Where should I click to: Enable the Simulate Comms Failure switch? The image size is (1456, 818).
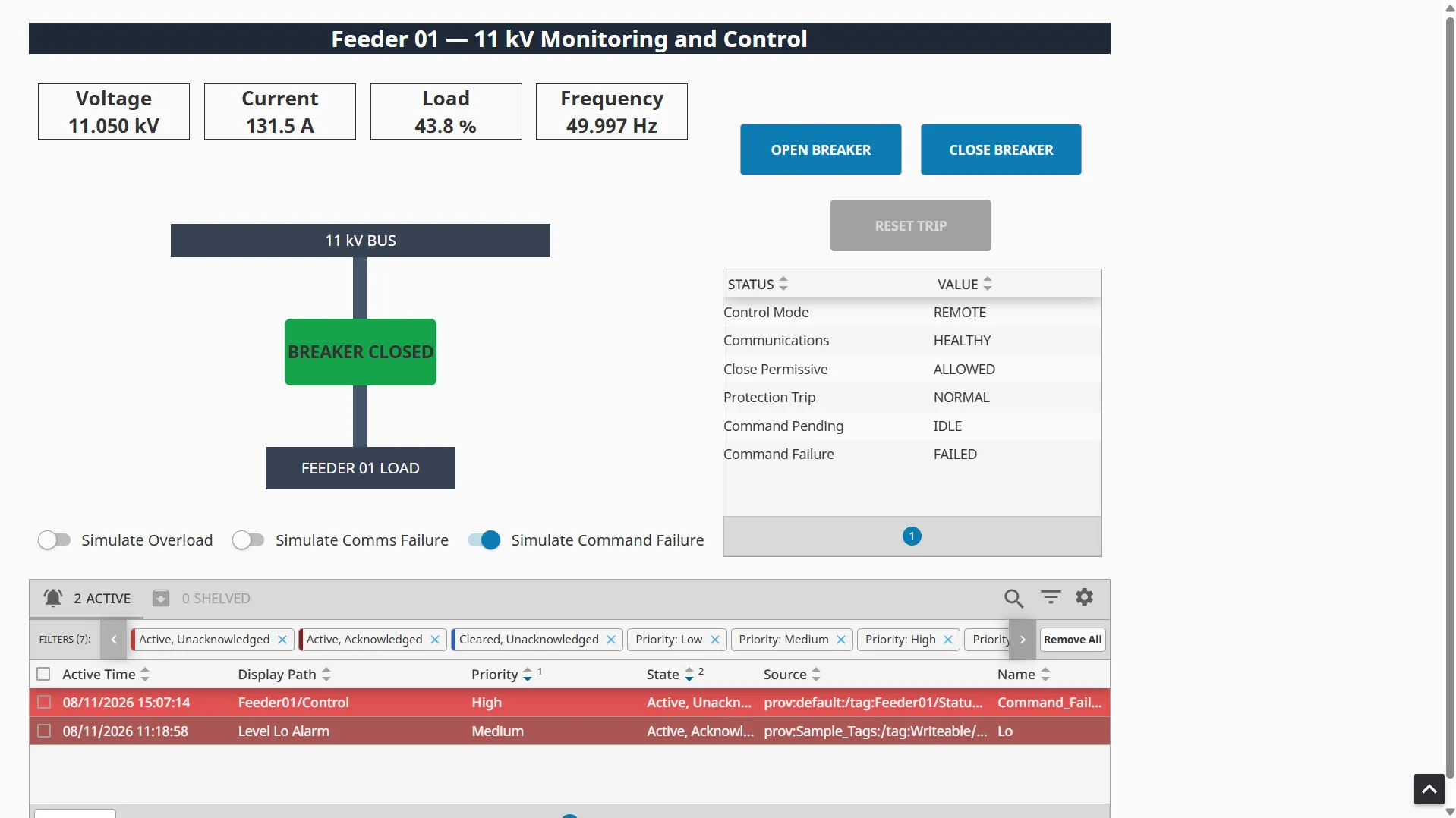point(248,540)
